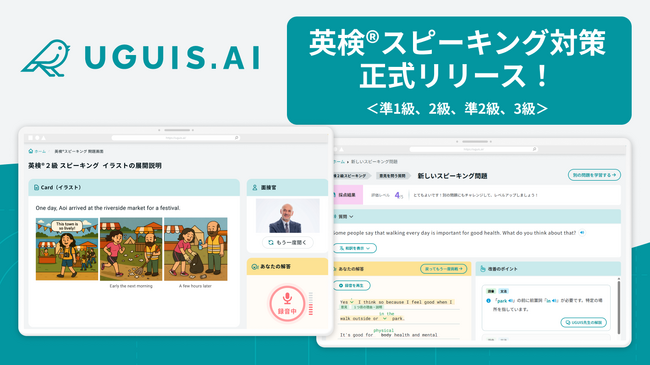Image resolution: width=650 pixels, height=365 pixels.
Task: Click the home icon in left window breadcrumb
Action: click(x=31, y=151)
